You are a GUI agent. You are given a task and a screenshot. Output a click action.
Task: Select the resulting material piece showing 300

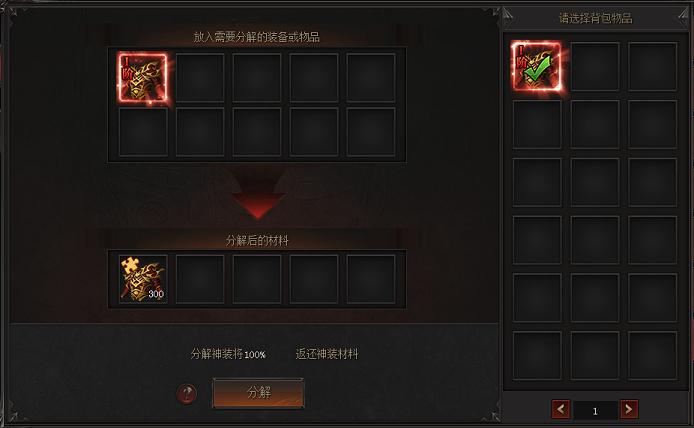pyautogui.click(x=143, y=279)
